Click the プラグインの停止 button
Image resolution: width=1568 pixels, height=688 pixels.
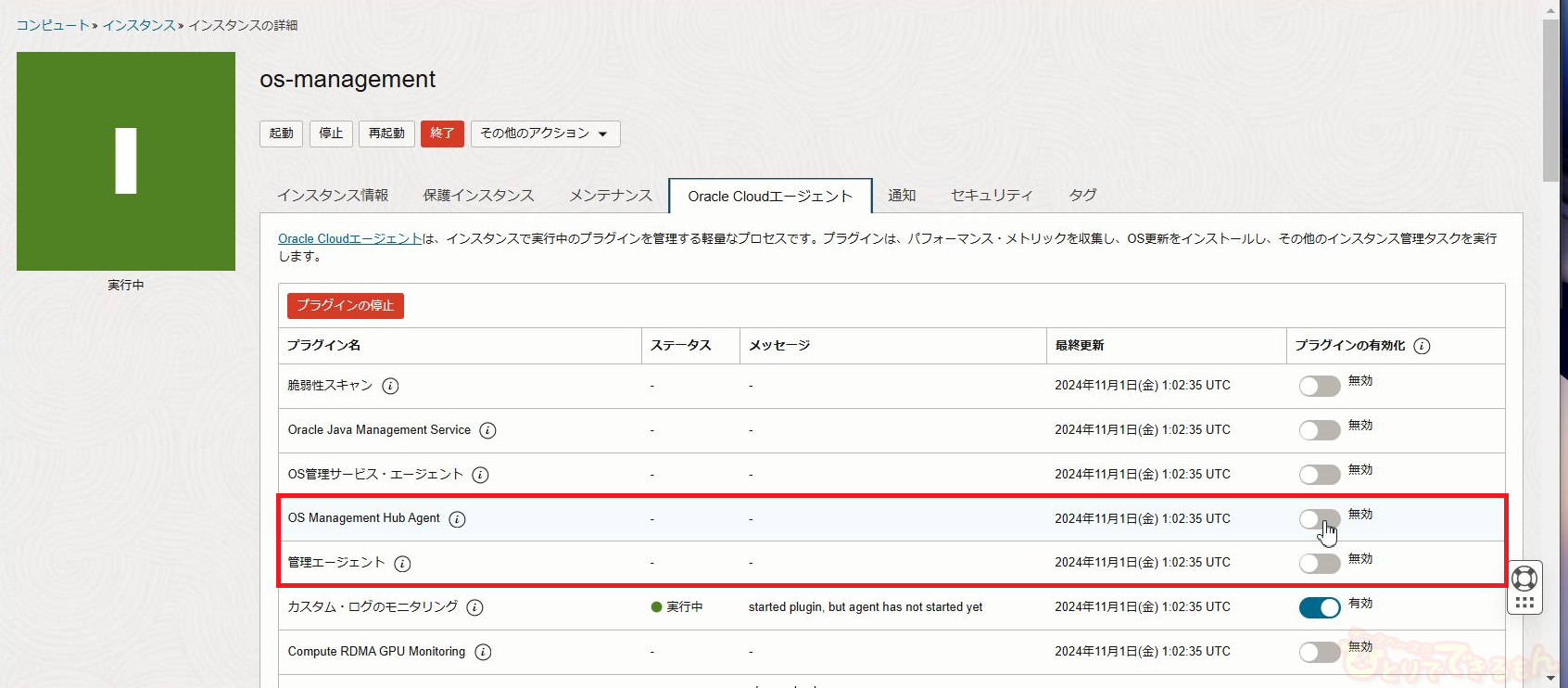tap(346, 306)
